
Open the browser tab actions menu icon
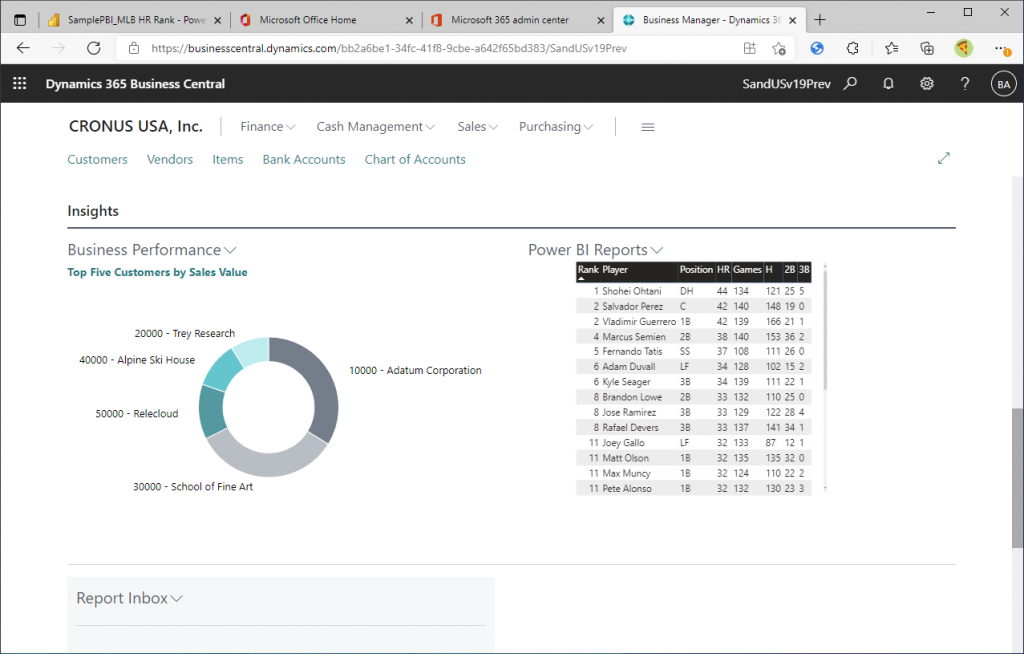tap(20, 20)
